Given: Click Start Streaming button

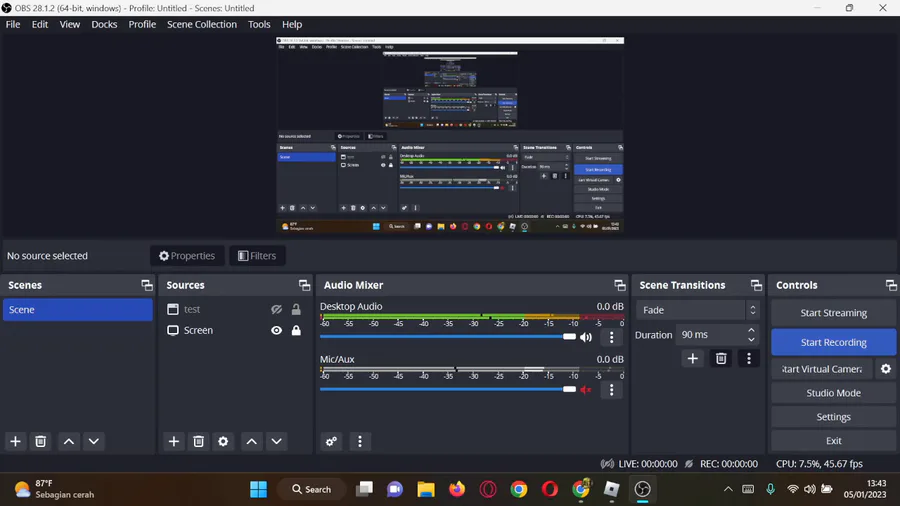Looking at the screenshot, I should [x=833, y=313].
